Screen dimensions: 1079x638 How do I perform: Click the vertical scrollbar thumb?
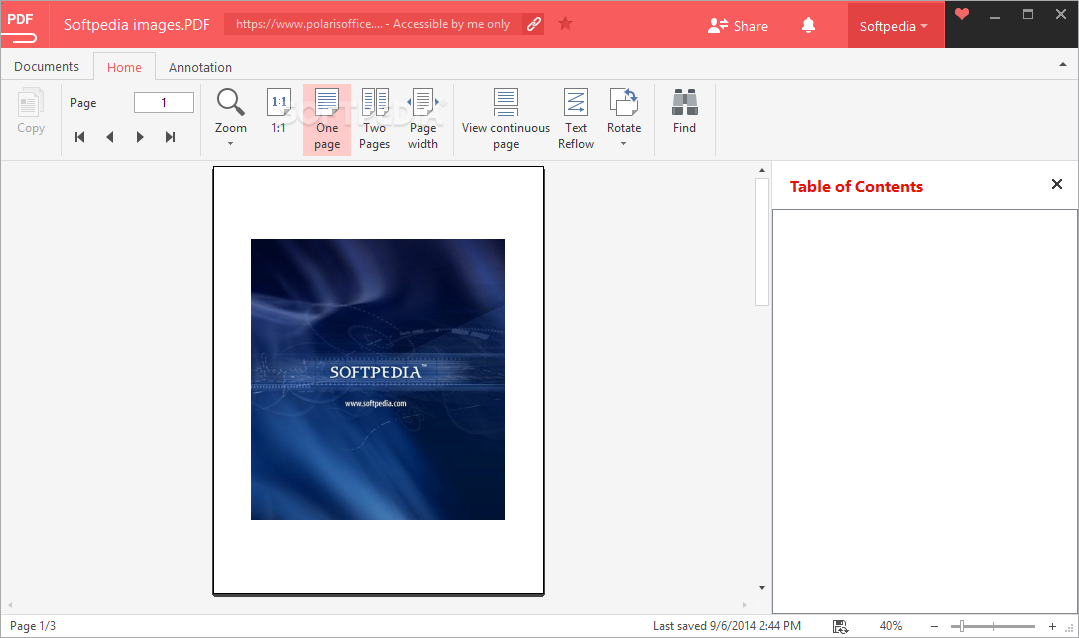(x=762, y=242)
